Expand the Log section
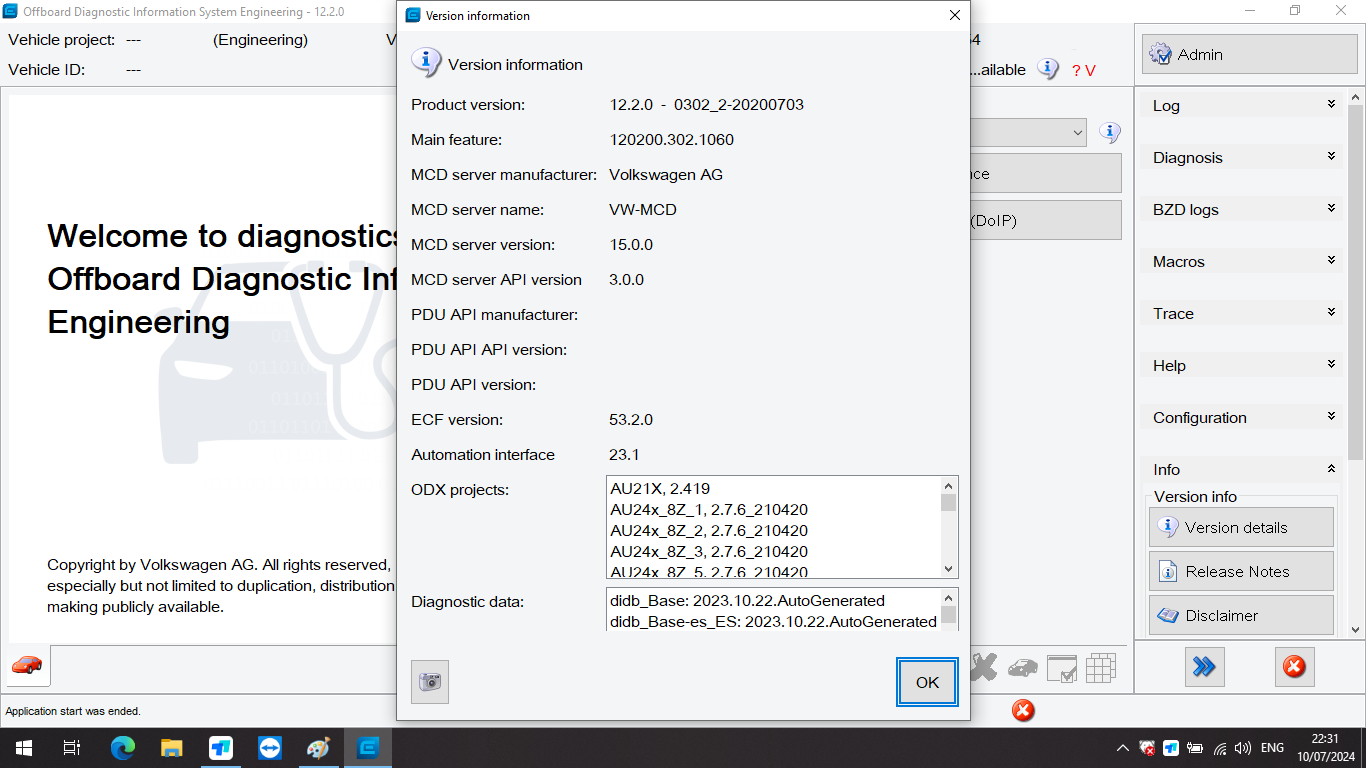The height and width of the screenshot is (768, 1366). [1243, 105]
